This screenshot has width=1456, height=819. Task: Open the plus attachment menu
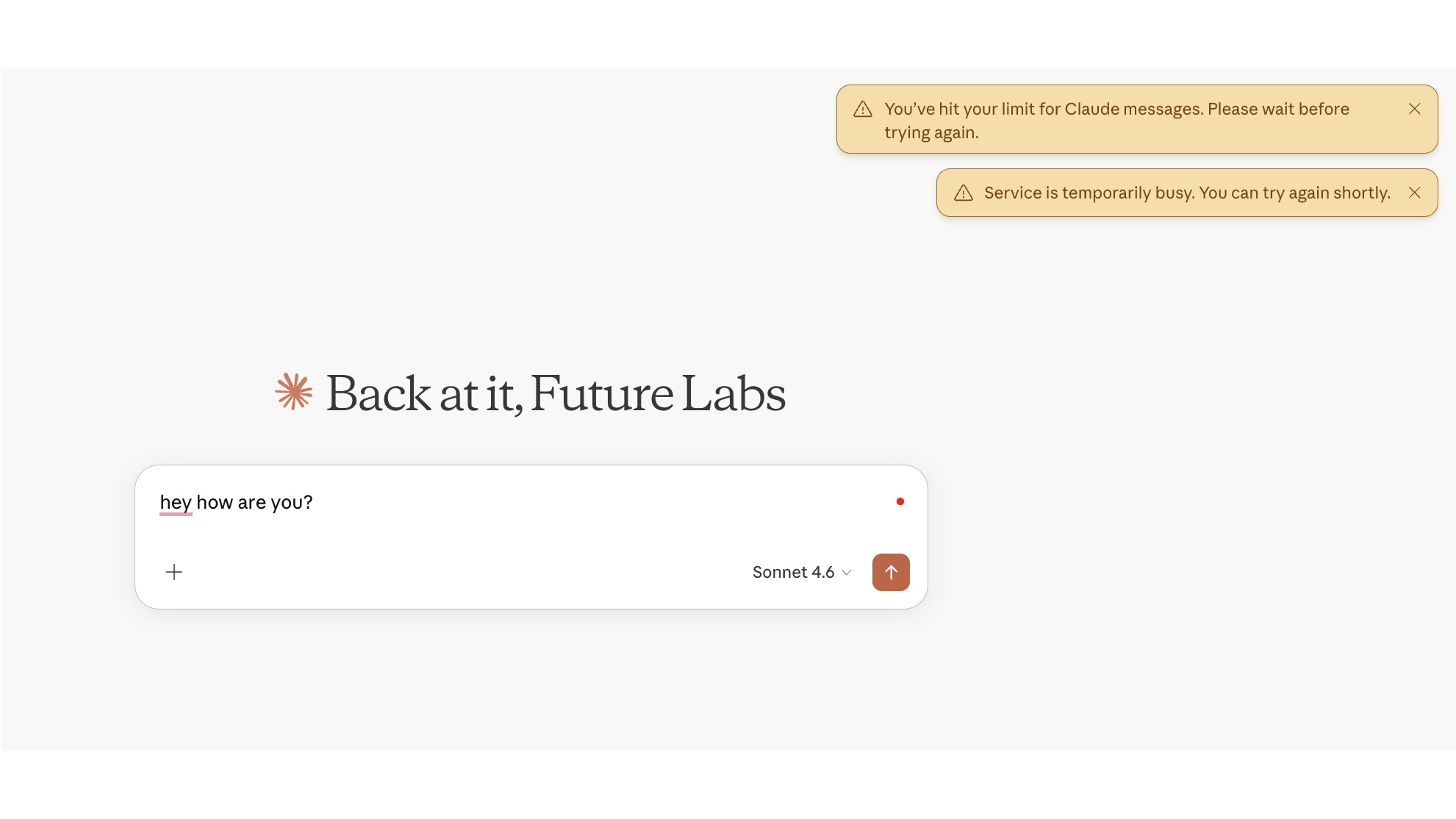[174, 572]
